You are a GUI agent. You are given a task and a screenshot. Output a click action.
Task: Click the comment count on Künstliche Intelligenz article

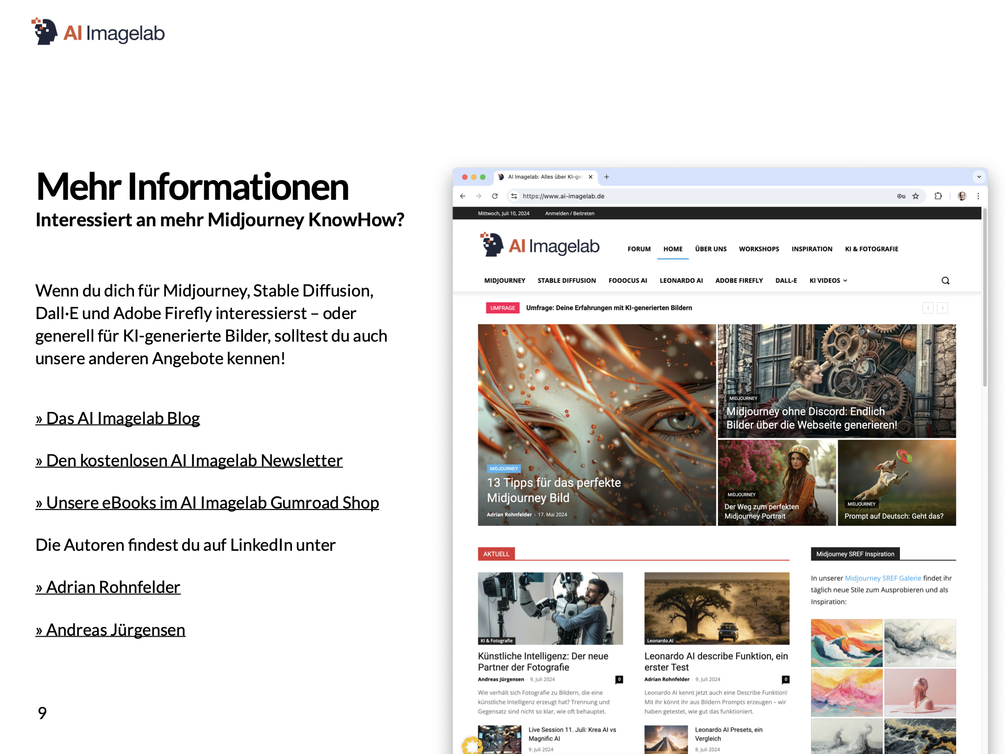click(619, 680)
